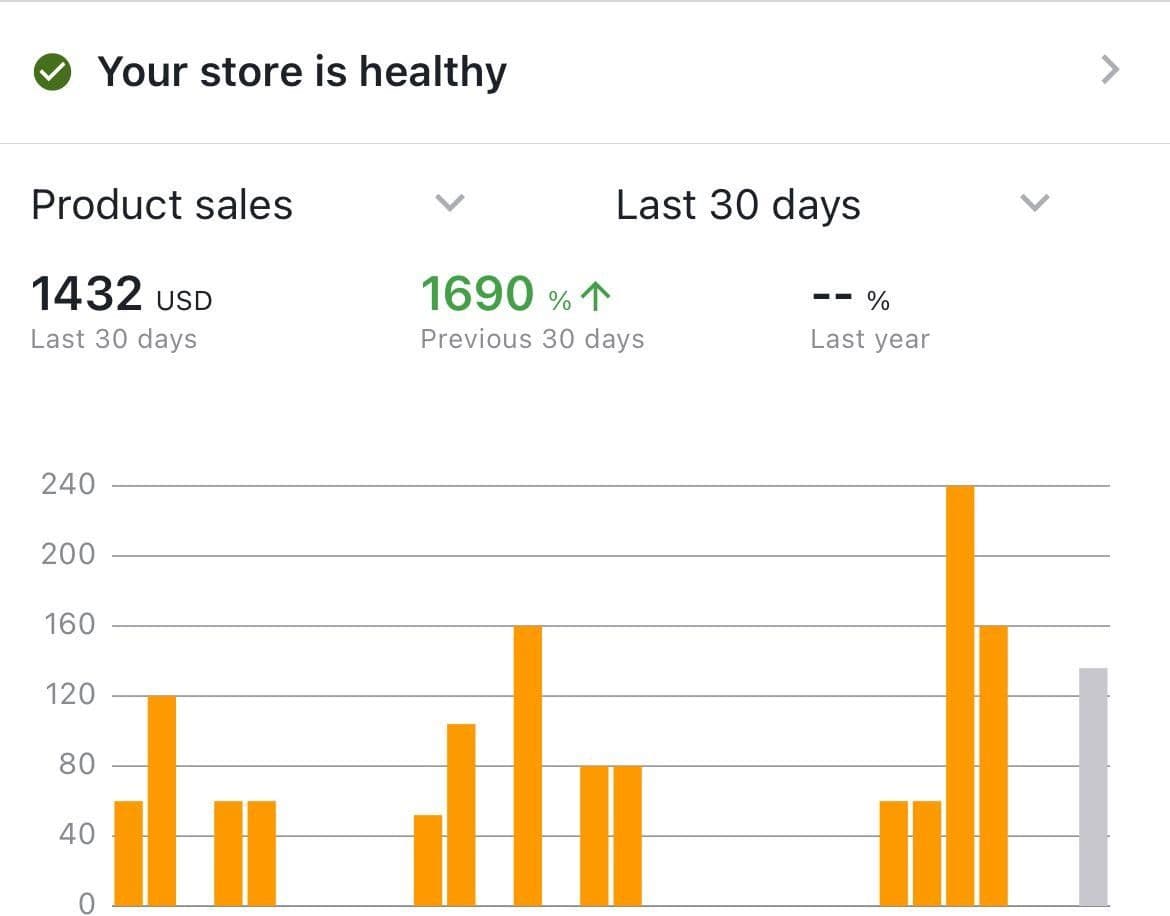This screenshot has width=1170, height=916.
Task: Click the Product sales label text
Action: [x=161, y=204]
